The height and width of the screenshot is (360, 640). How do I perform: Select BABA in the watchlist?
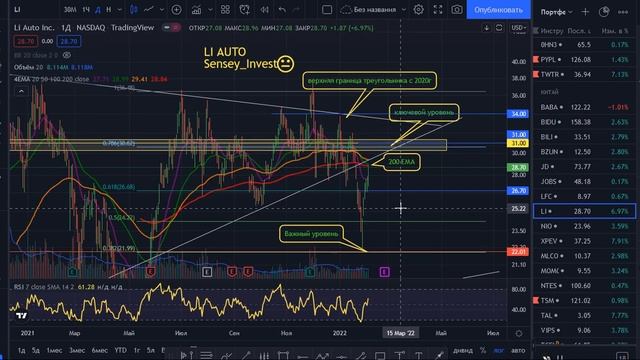(x=584, y=107)
